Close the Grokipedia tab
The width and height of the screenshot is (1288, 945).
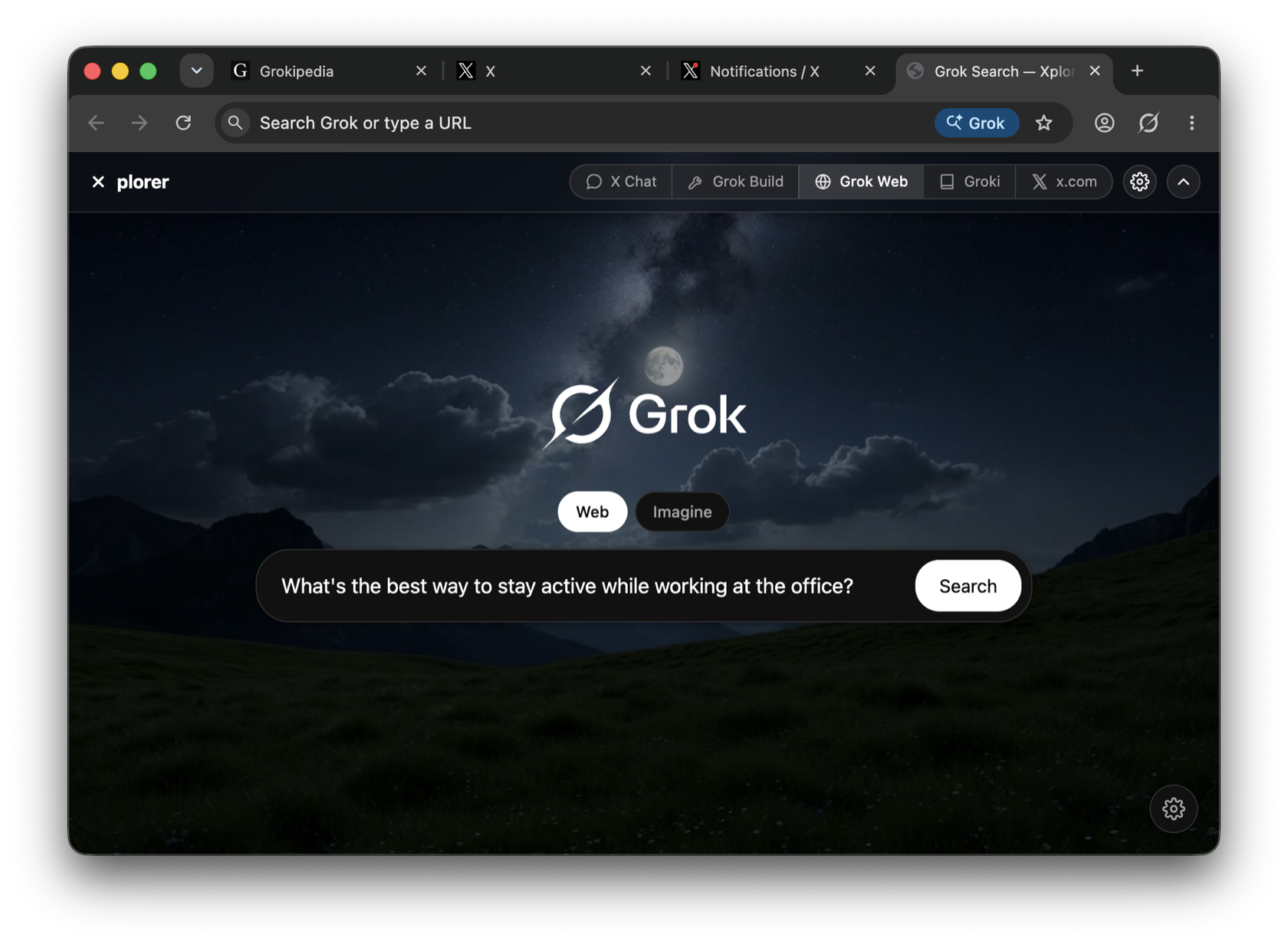(421, 71)
